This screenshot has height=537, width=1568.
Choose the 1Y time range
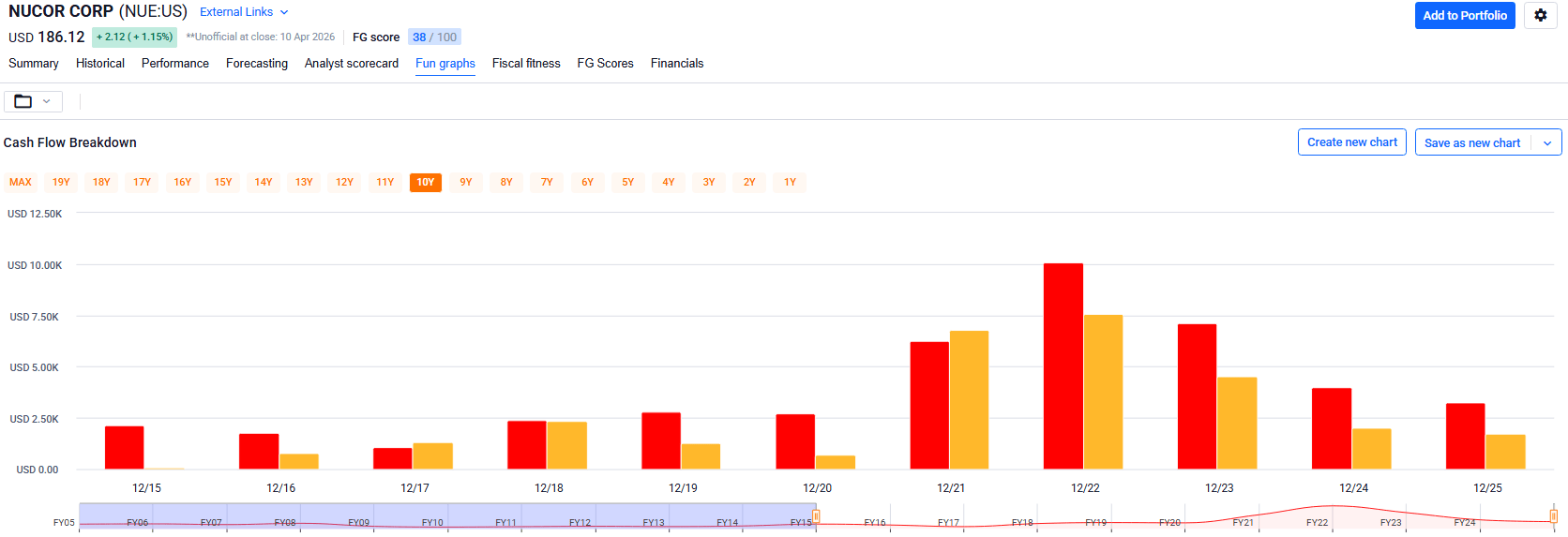click(790, 182)
